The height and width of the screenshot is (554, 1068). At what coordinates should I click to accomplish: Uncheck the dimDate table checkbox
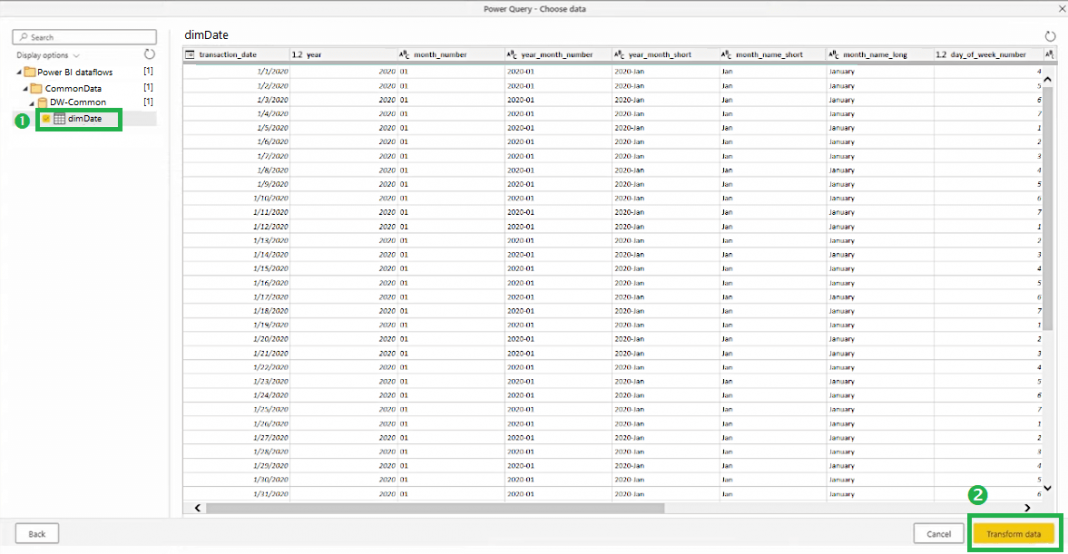coord(46,119)
